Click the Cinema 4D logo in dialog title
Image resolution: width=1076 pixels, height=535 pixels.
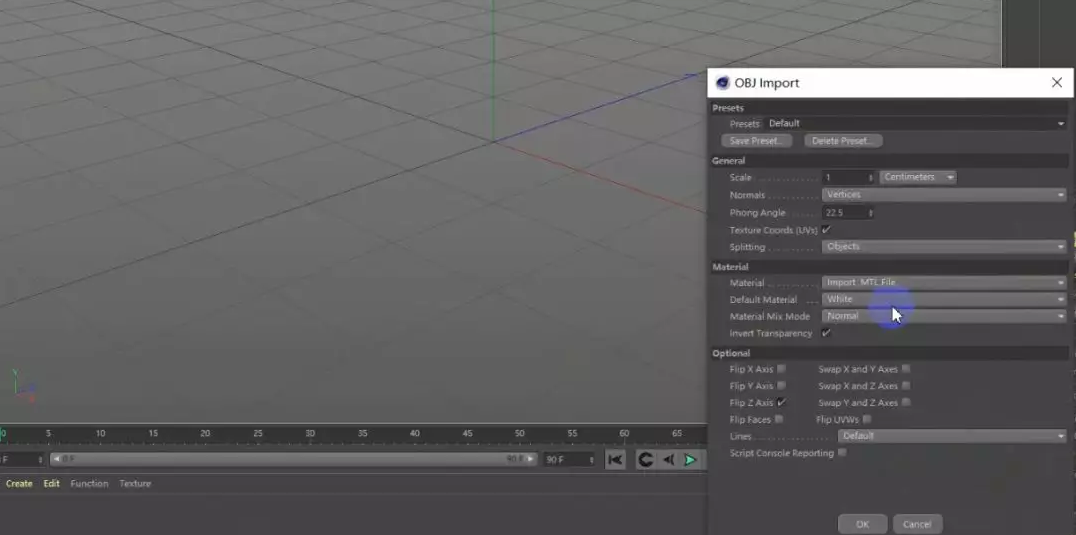click(722, 83)
